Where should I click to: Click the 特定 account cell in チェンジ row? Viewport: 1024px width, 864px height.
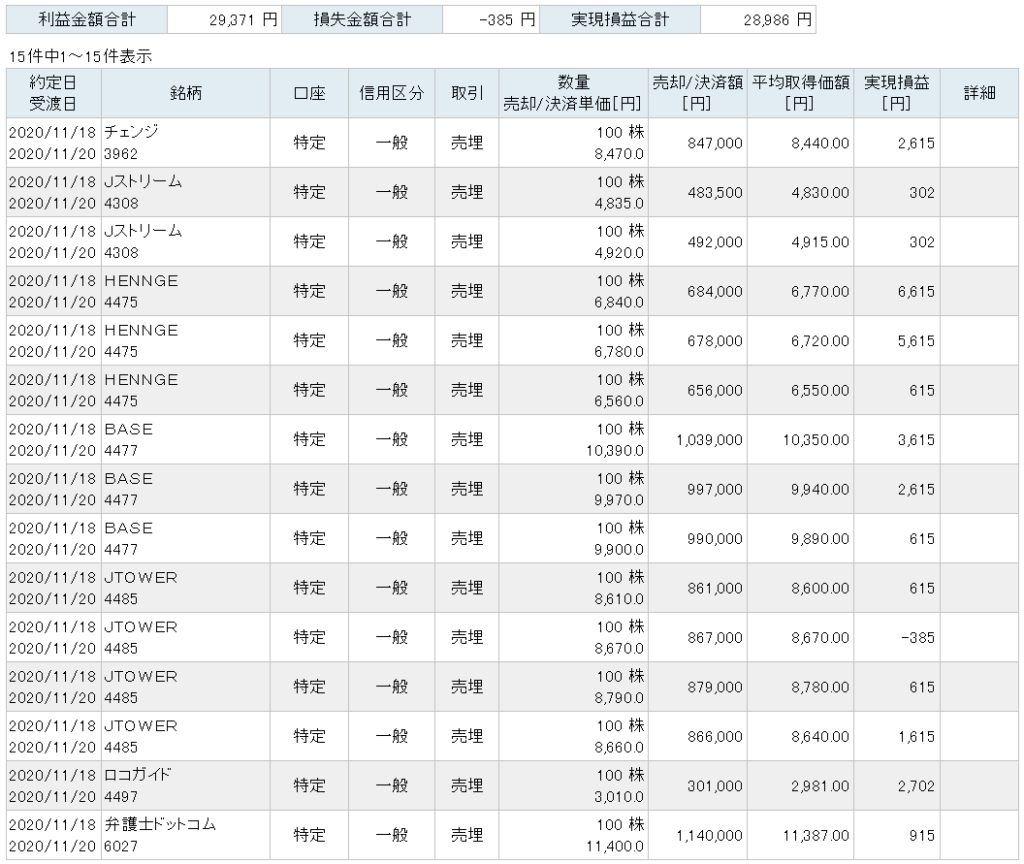(309, 143)
